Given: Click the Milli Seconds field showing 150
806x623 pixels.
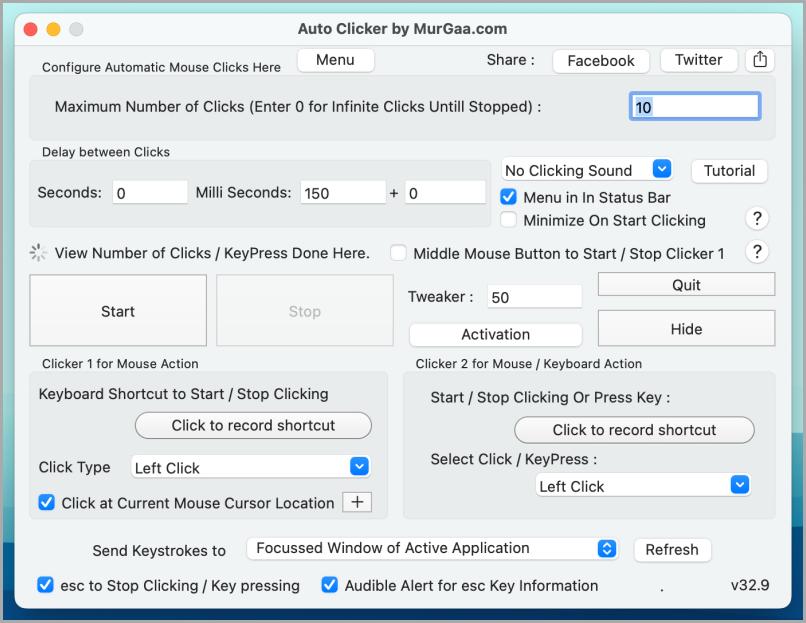Looking at the screenshot, I should click(343, 192).
